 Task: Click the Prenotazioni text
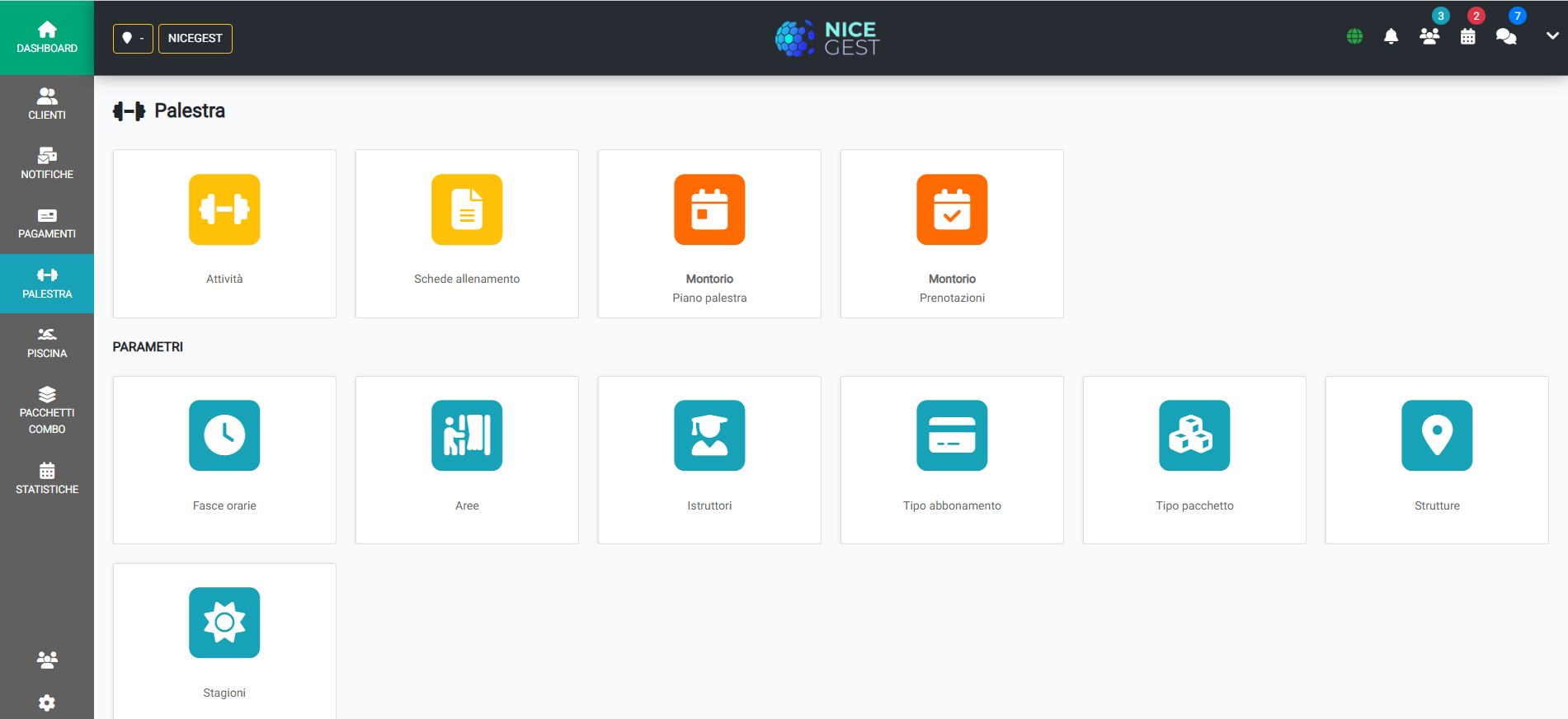(952, 298)
